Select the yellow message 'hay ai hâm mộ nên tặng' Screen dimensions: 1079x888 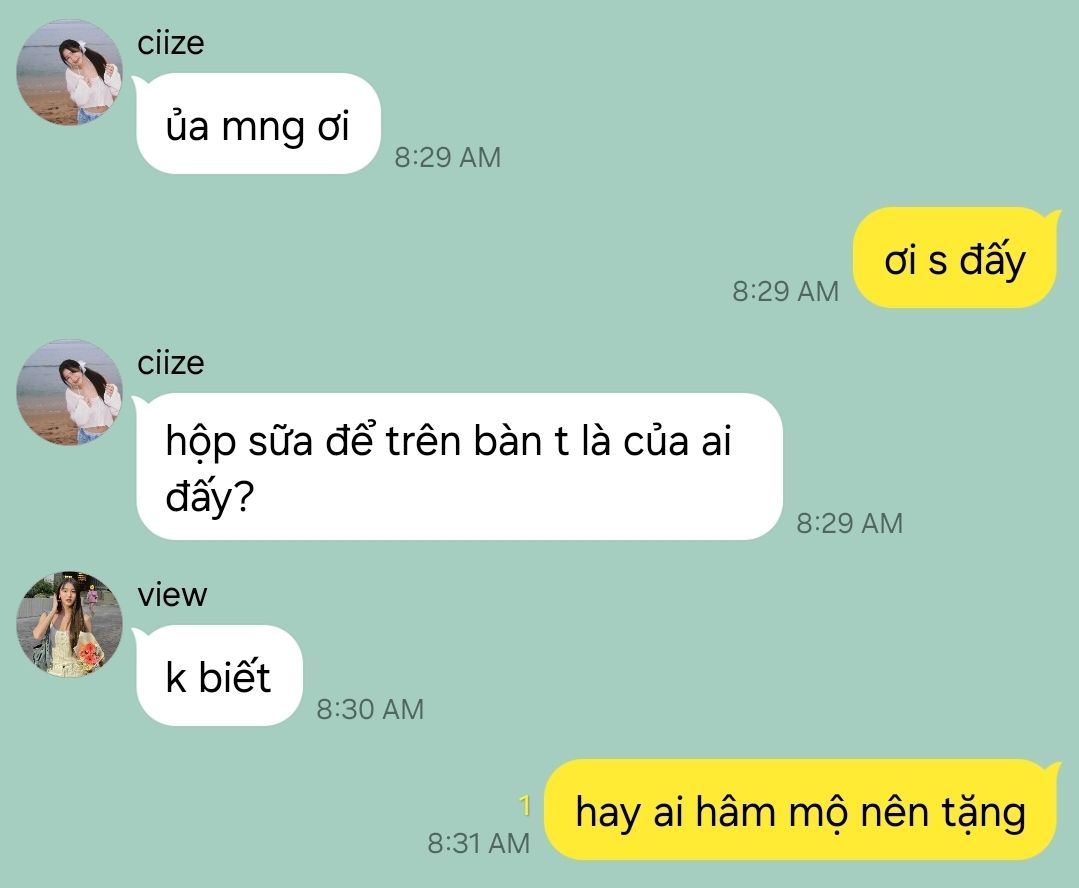[x=800, y=810]
